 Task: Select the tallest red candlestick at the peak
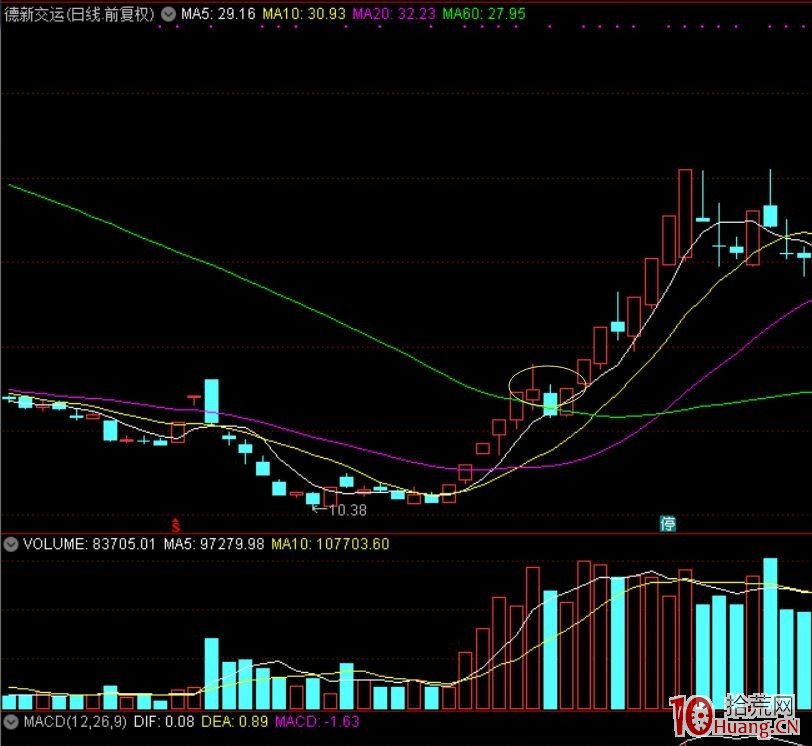685,213
